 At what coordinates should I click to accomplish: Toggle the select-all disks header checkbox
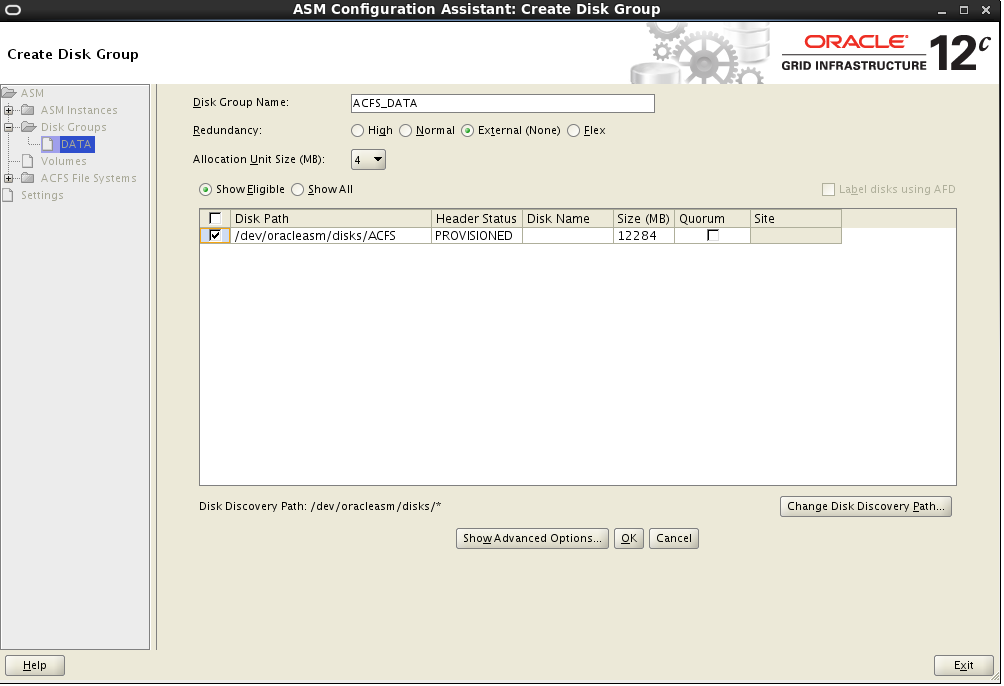tap(215, 218)
